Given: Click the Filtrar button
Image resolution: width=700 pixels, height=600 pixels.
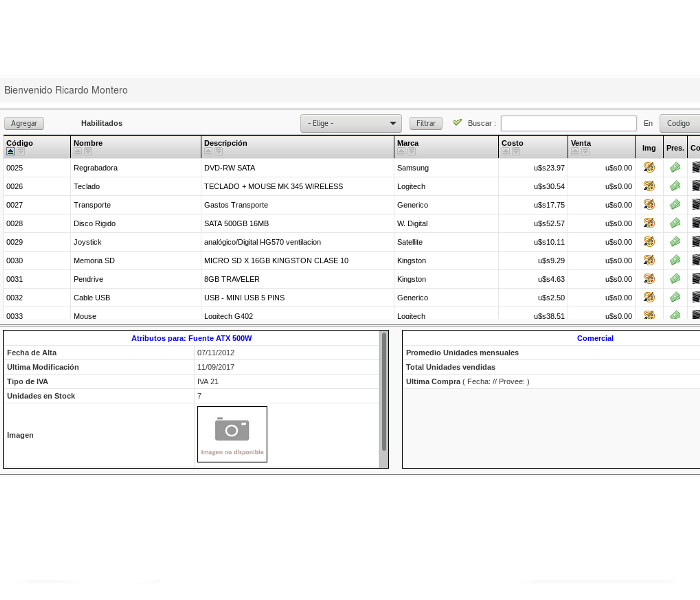Looking at the screenshot, I should [x=426, y=123].
